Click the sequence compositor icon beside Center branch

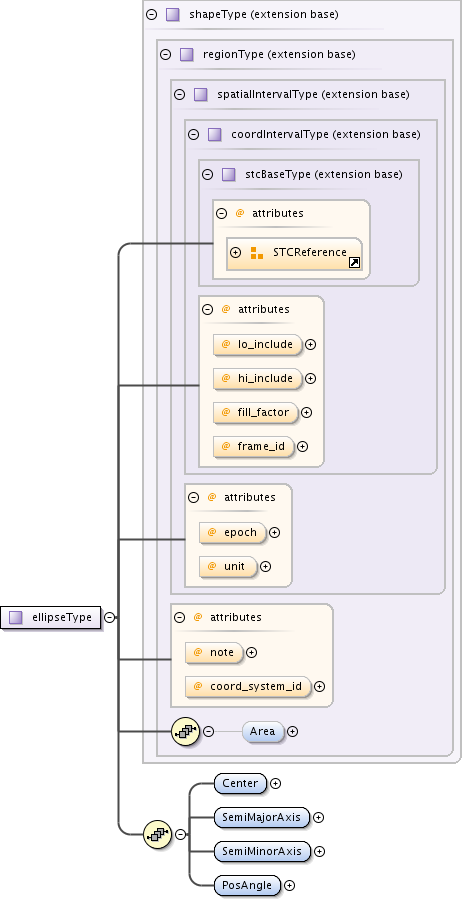157,834
